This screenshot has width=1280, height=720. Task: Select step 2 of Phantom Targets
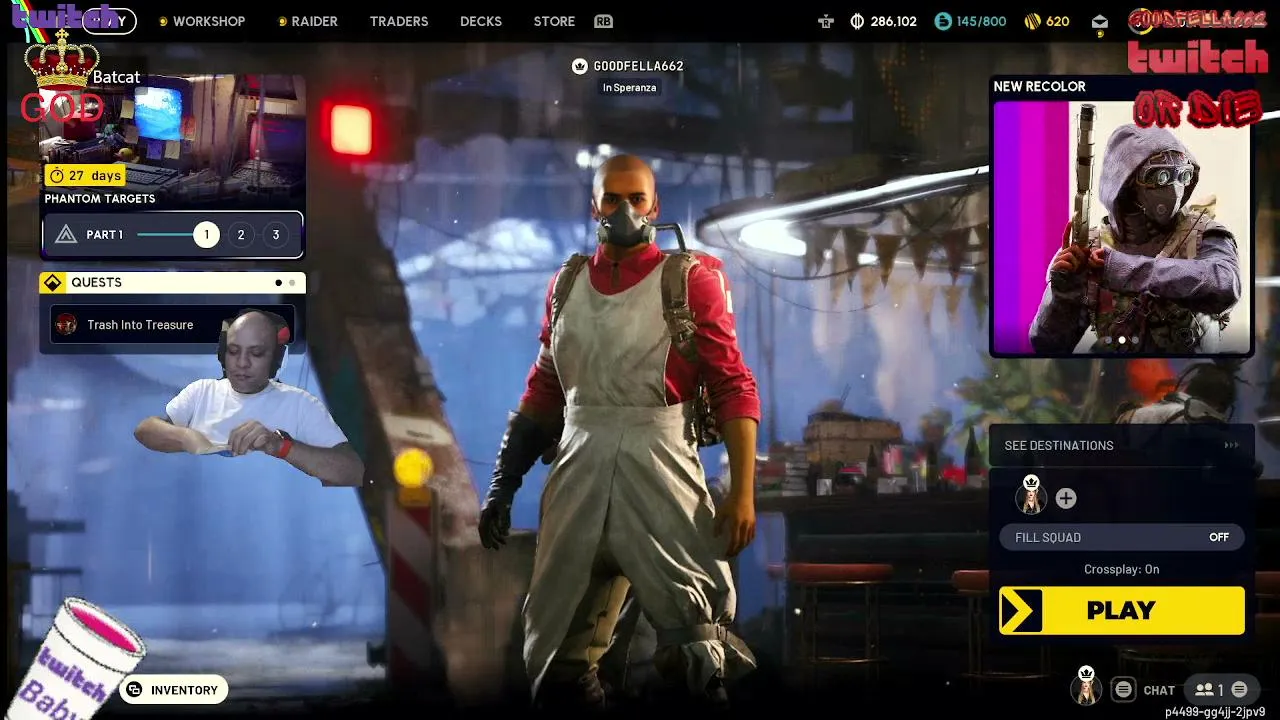(x=240, y=235)
